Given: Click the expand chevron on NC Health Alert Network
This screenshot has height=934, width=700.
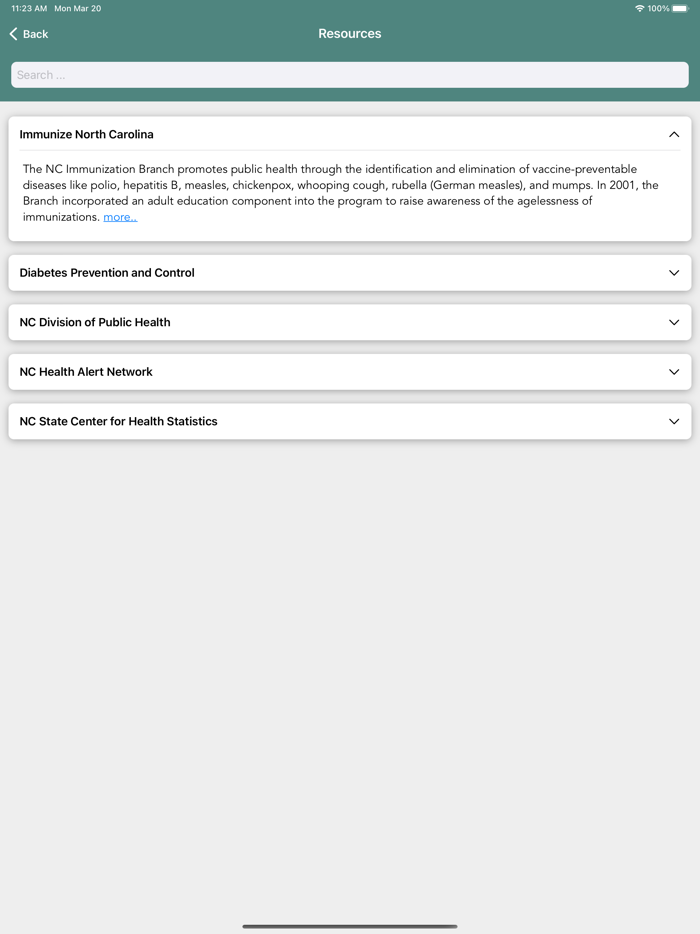Looking at the screenshot, I should pos(675,371).
